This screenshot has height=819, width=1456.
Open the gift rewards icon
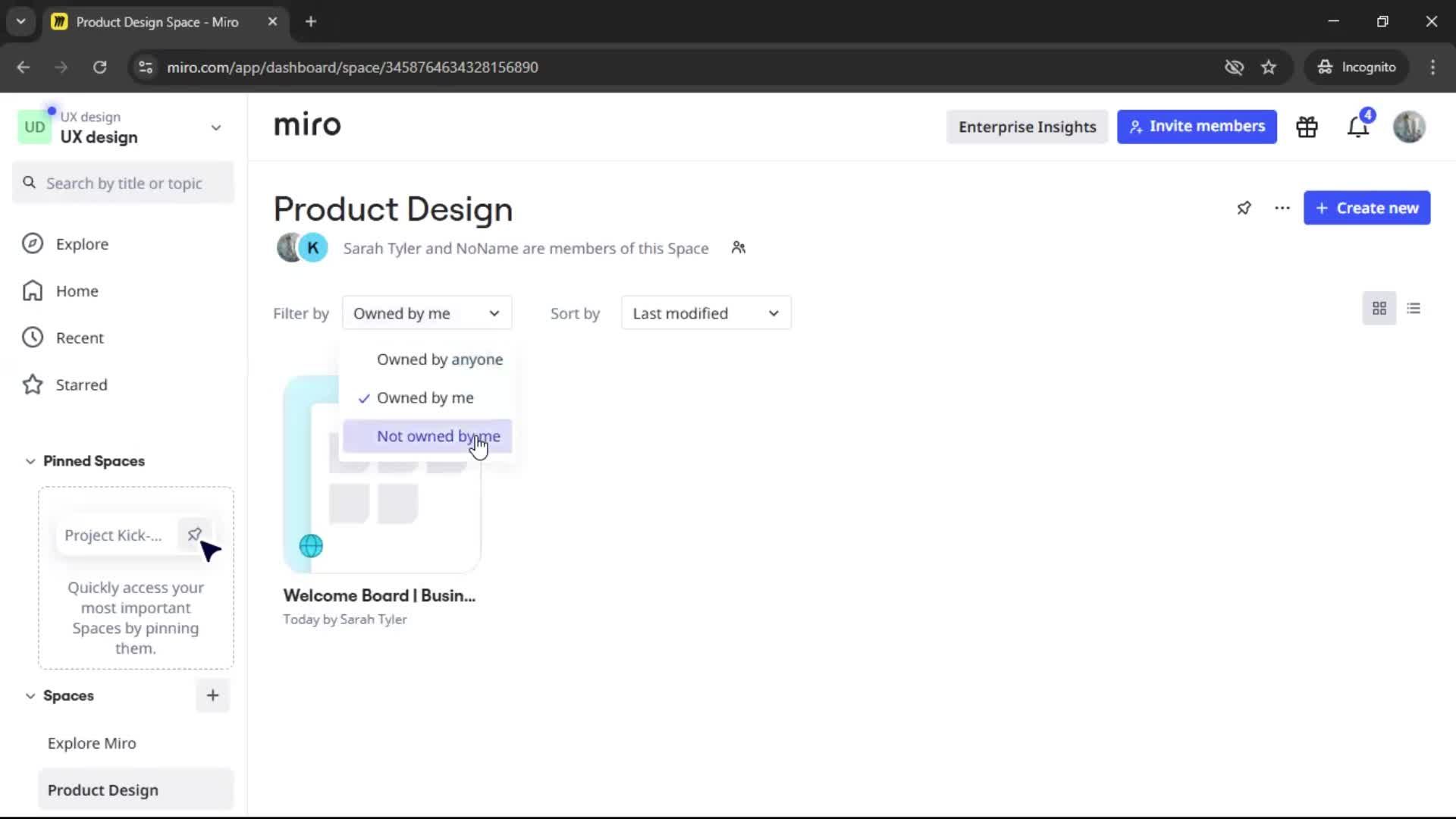[1307, 127]
